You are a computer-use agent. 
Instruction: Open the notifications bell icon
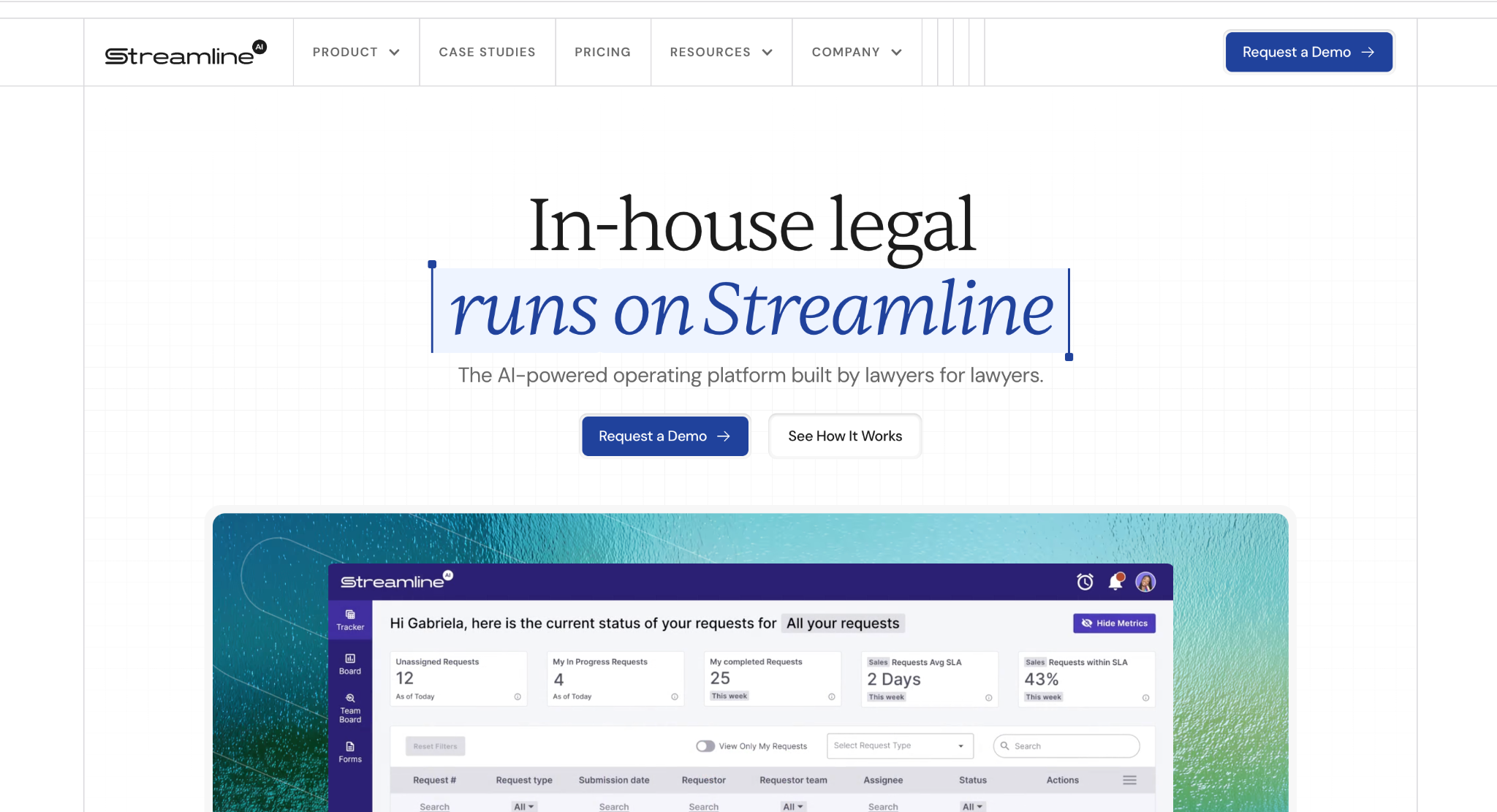coord(1115,582)
